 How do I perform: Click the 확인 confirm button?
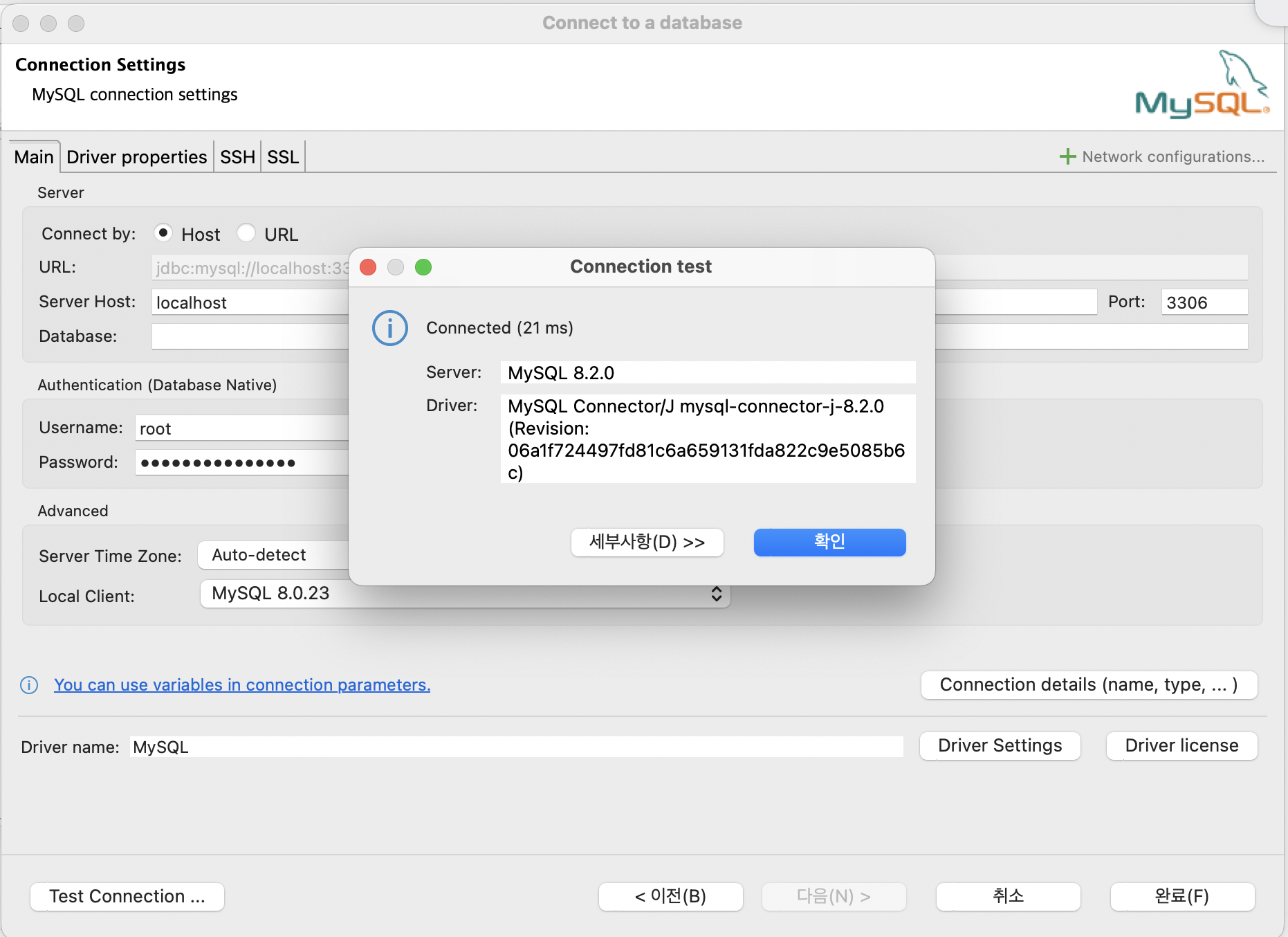click(829, 542)
